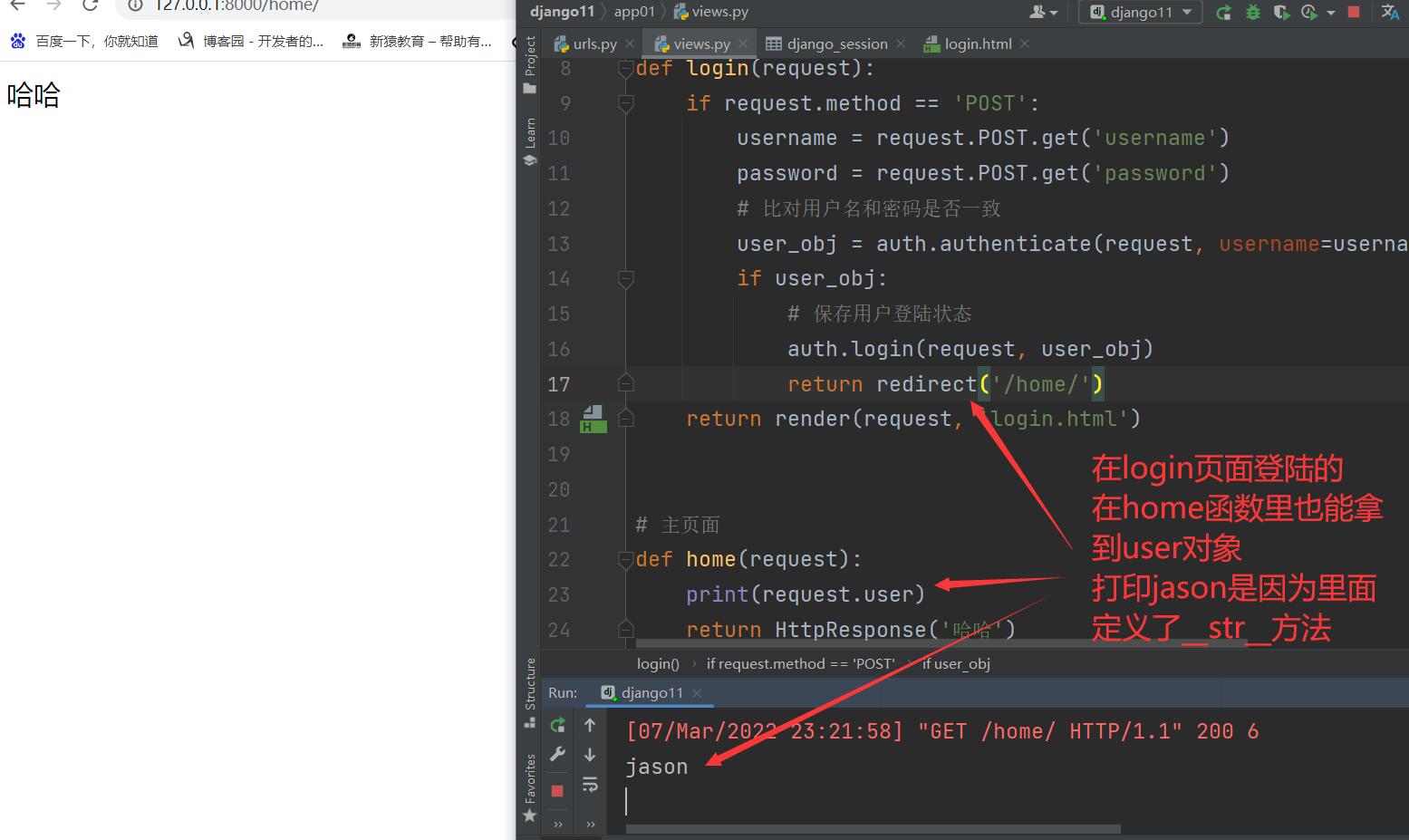Click the GET /home/ log line
The height and width of the screenshot is (840, 1409).
tap(942, 731)
